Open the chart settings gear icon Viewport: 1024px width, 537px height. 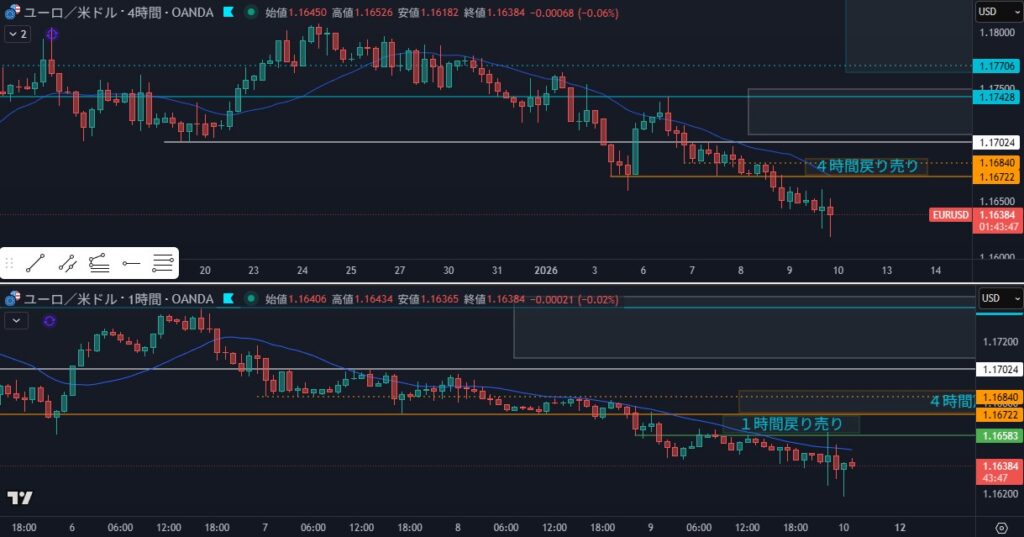tap(1001, 526)
